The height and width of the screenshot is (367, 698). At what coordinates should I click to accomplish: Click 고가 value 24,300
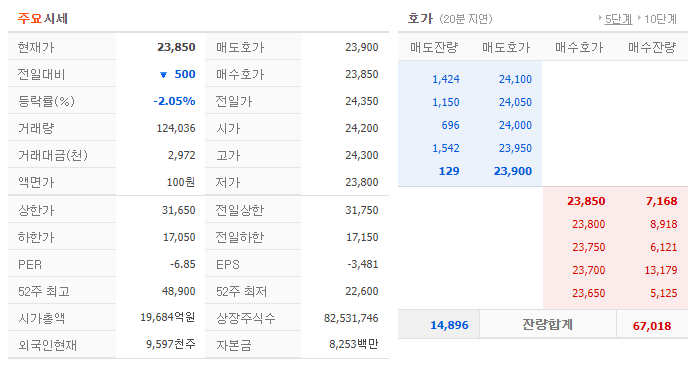coord(361,155)
